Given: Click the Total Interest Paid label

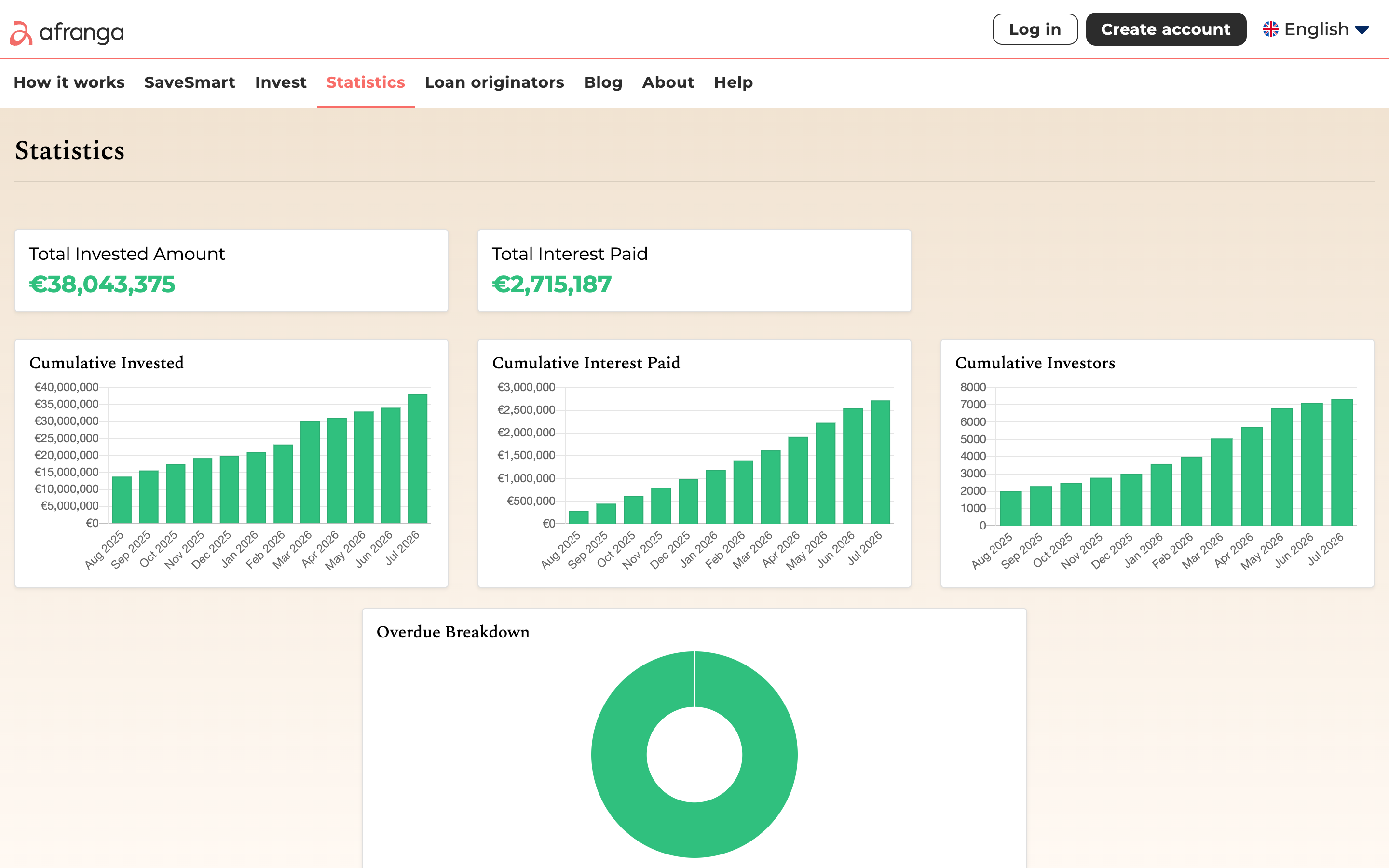Looking at the screenshot, I should pos(570,254).
